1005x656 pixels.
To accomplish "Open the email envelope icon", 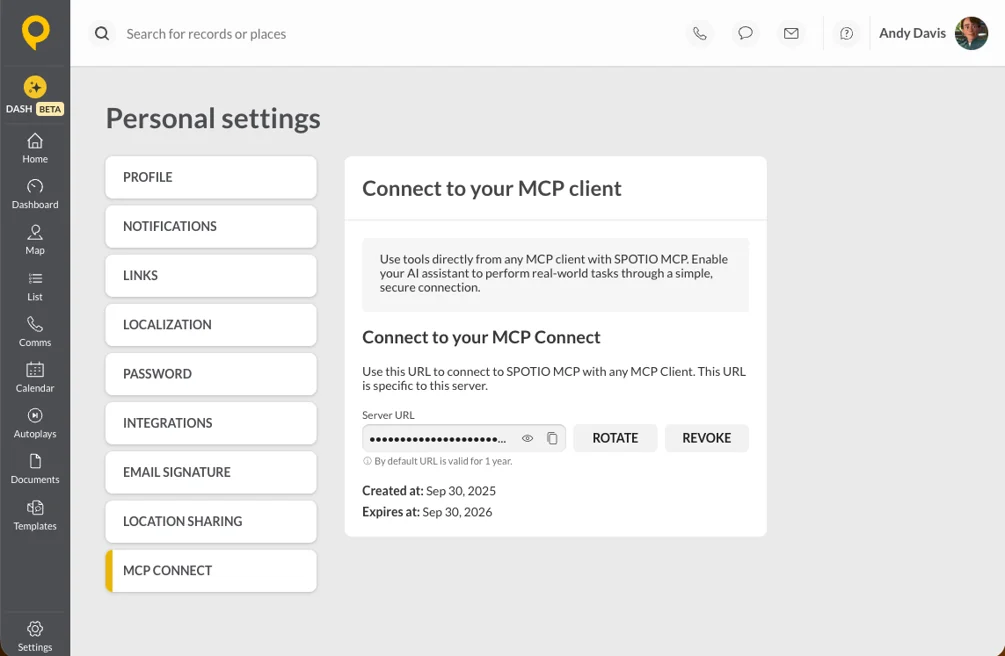I will point(792,33).
